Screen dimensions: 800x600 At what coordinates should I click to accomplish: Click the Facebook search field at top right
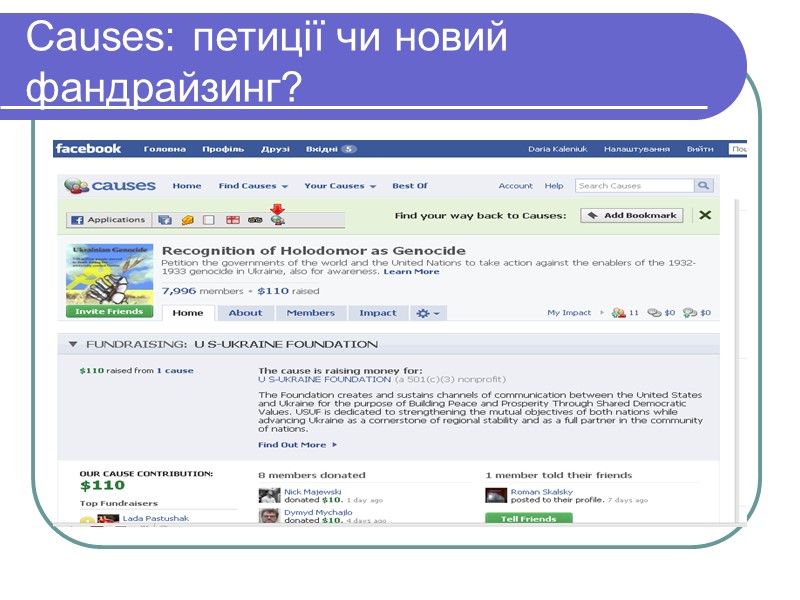pyautogui.click(x=738, y=149)
